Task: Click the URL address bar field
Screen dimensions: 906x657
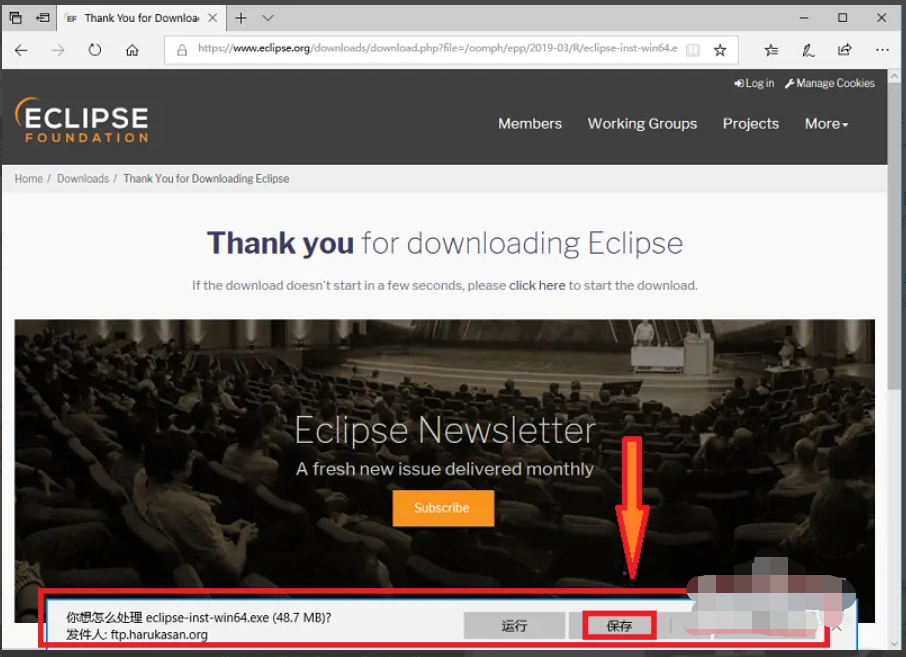Action: coord(430,49)
